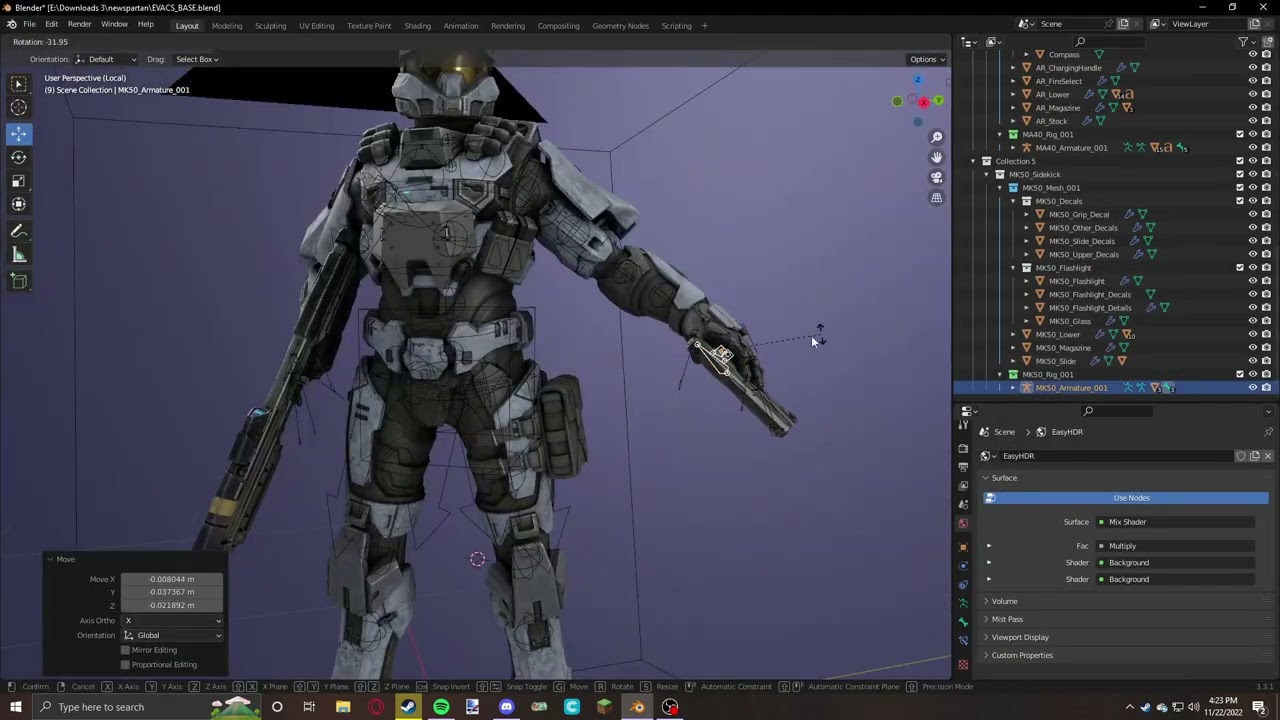Open the Orientation Default dropdown

[106, 59]
